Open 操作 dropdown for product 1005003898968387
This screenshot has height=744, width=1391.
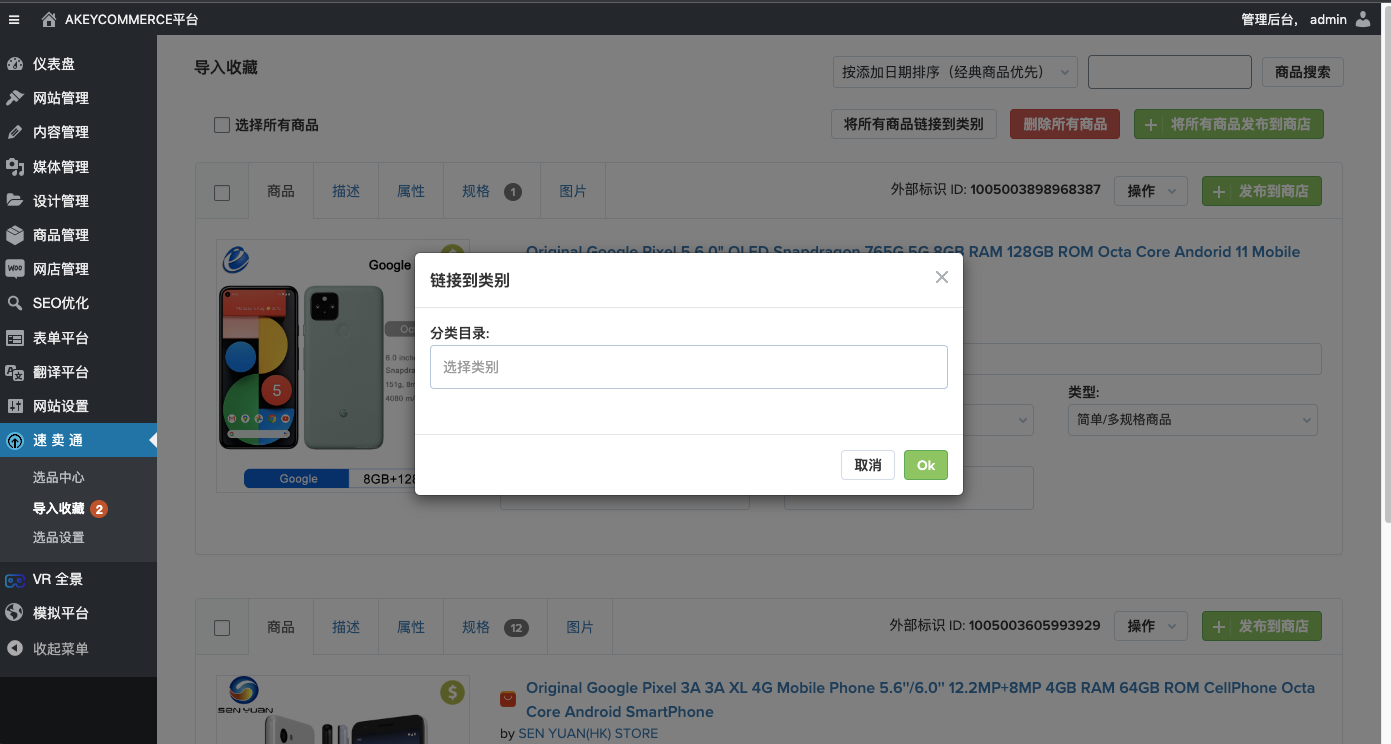click(1150, 191)
